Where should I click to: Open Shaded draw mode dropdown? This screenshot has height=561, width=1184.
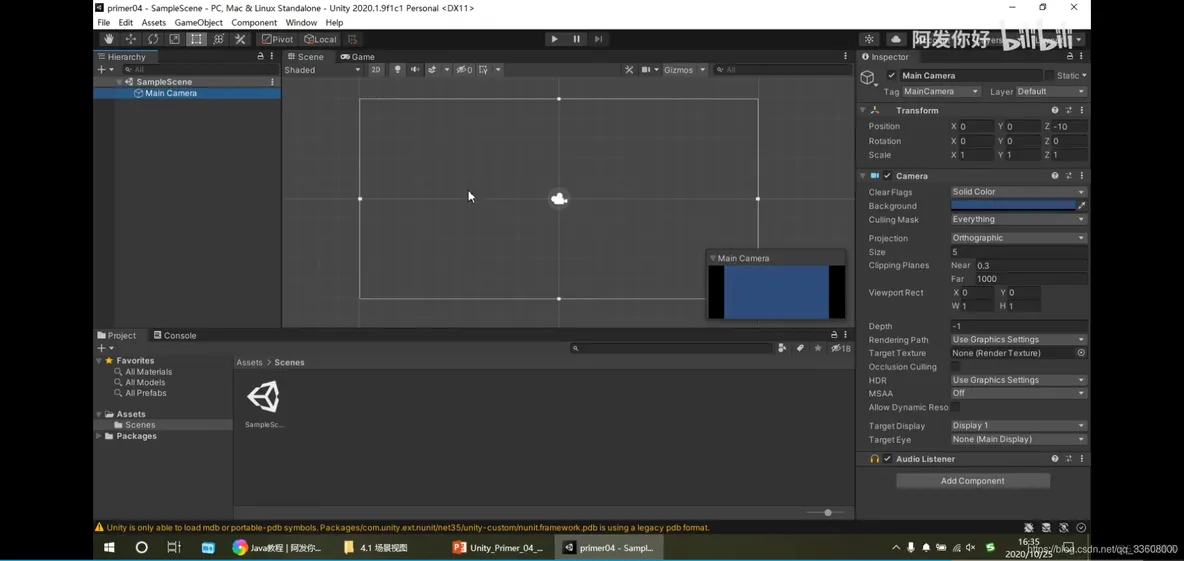pos(322,69)
